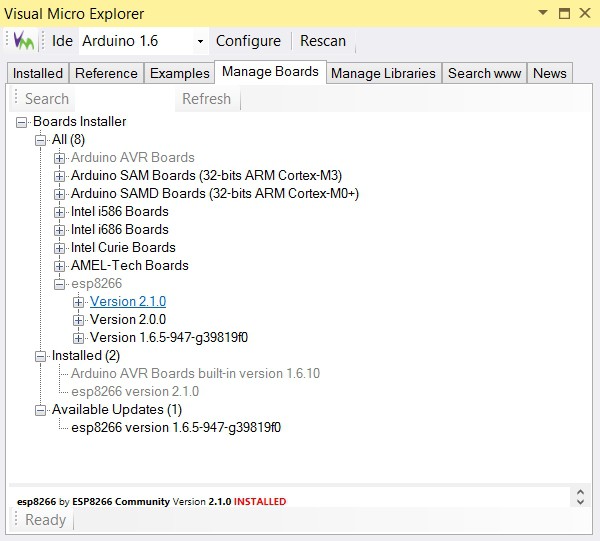Maximize the Visual Micro Explorer panel

tap(564, 13)
